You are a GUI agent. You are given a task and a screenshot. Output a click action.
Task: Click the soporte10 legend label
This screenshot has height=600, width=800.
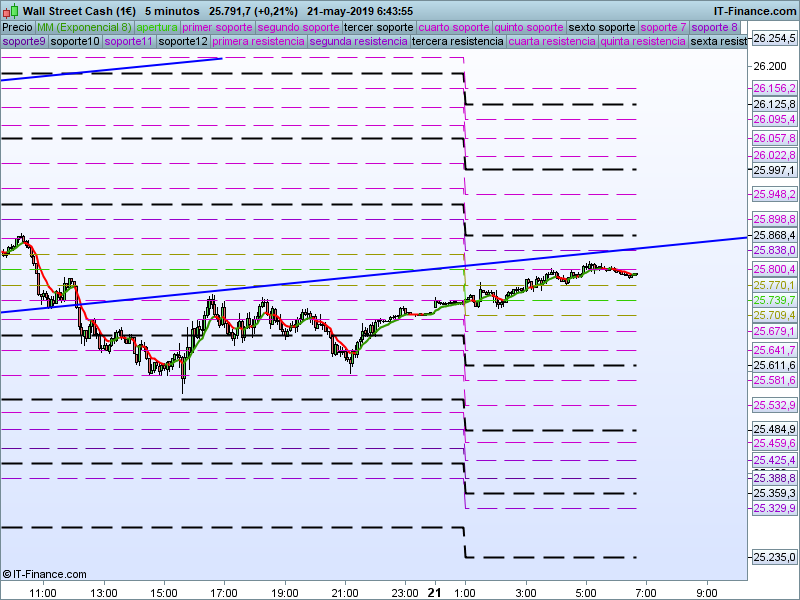pyautogui.click(x=75, y=41)
